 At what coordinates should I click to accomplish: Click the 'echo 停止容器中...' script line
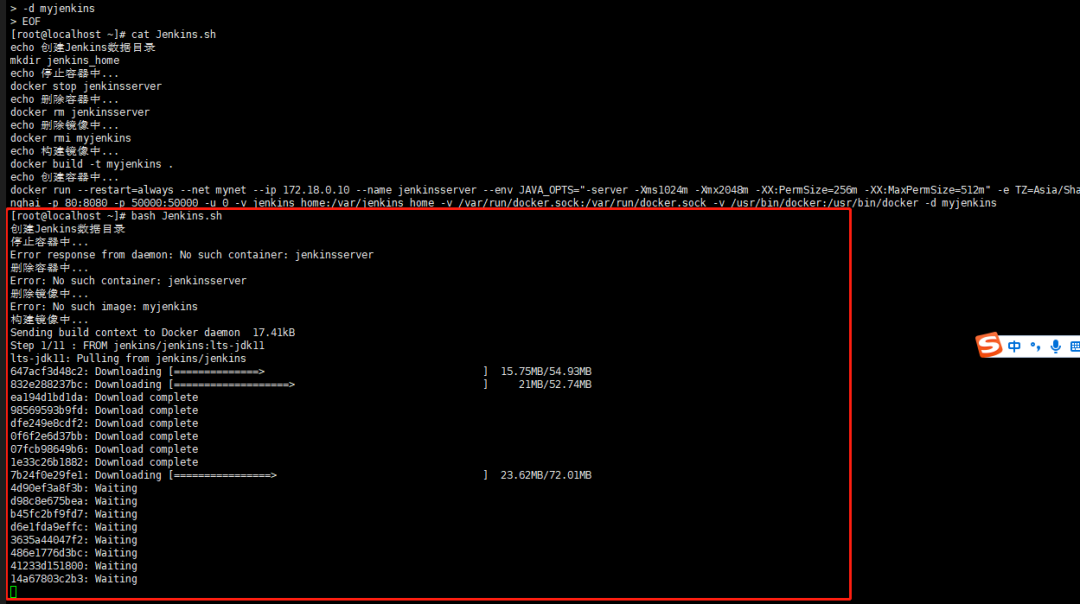[64, 74]
